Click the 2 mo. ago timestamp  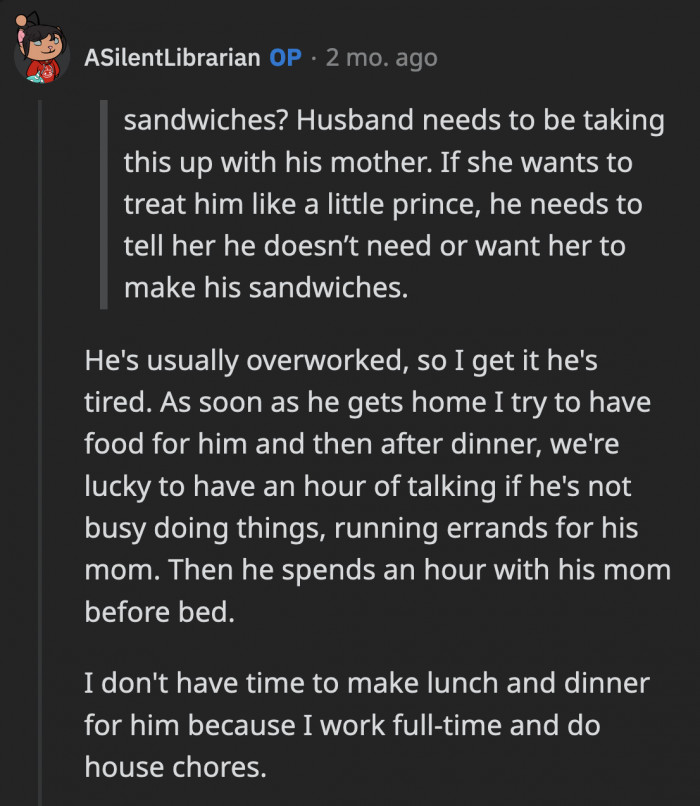tap(377, 57)
